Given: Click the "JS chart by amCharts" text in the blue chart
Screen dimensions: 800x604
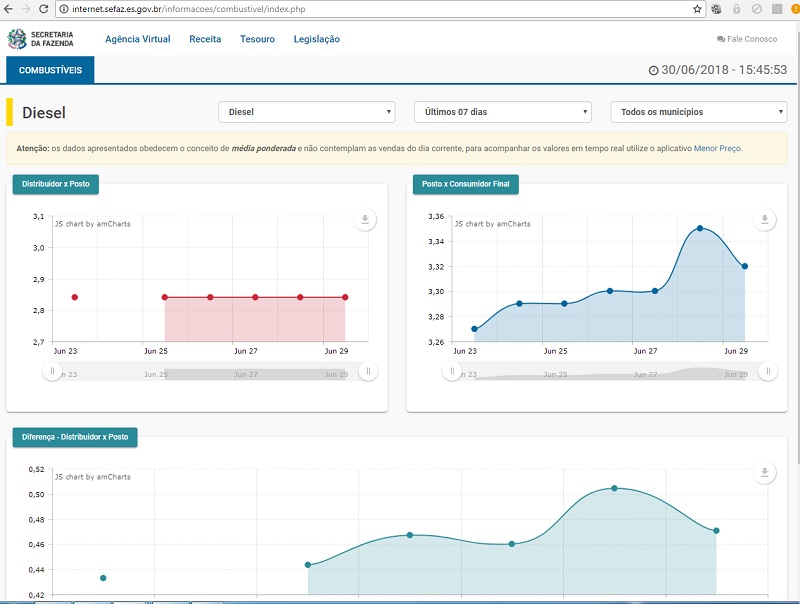Looking at the screenshot, I should click(x=493, y=224).
